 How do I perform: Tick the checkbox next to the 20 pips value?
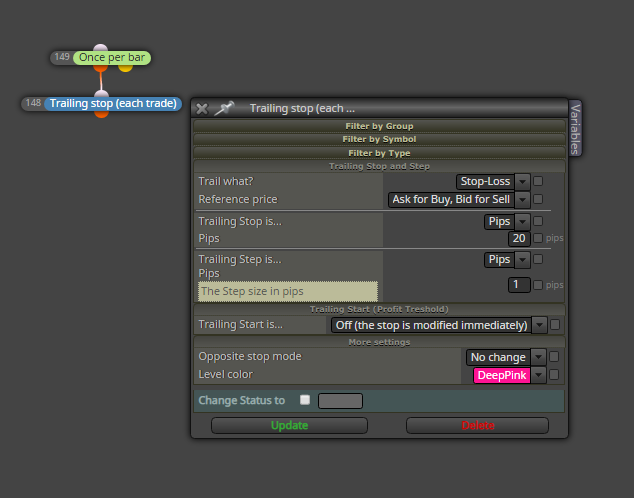point(538,238)
